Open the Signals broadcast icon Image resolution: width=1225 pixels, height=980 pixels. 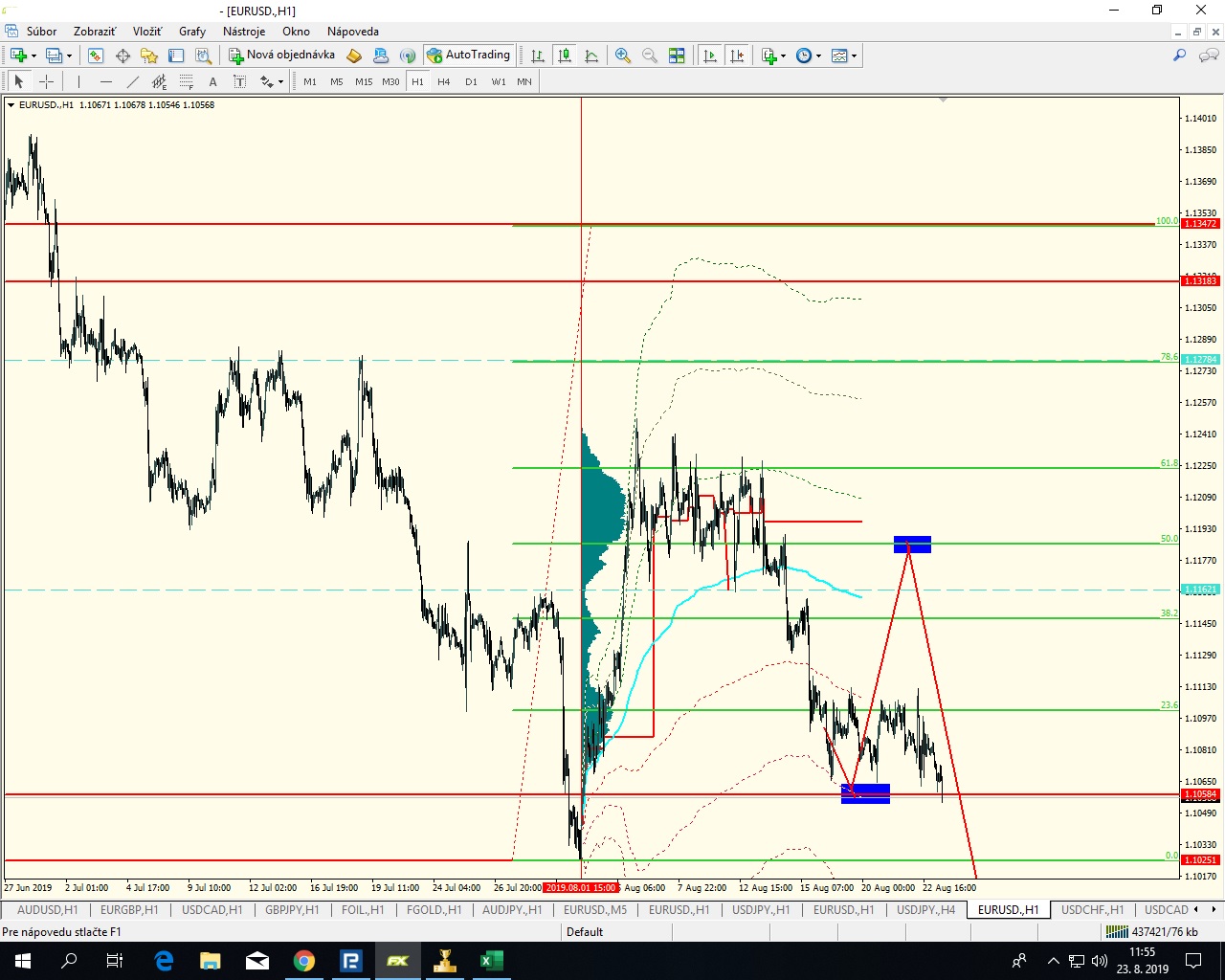[408, 56]
